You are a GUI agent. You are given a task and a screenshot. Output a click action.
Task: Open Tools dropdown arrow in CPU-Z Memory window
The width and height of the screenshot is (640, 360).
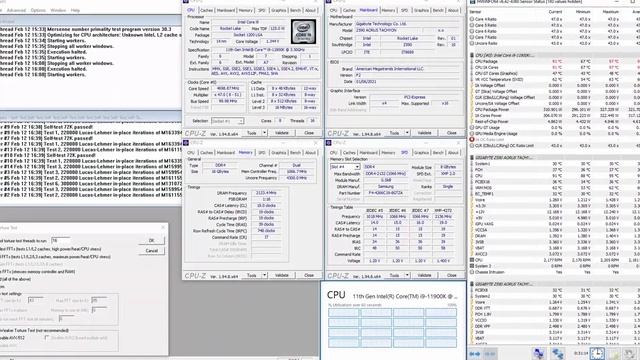tap(264, 275)
